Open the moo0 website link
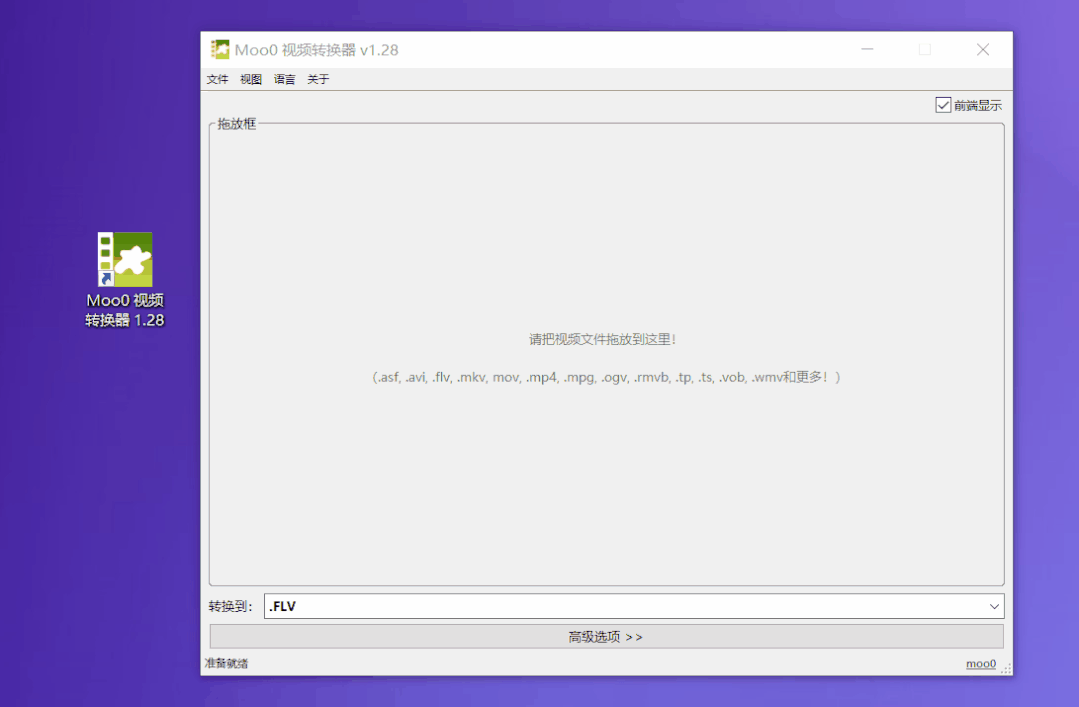 coord(981,664)
